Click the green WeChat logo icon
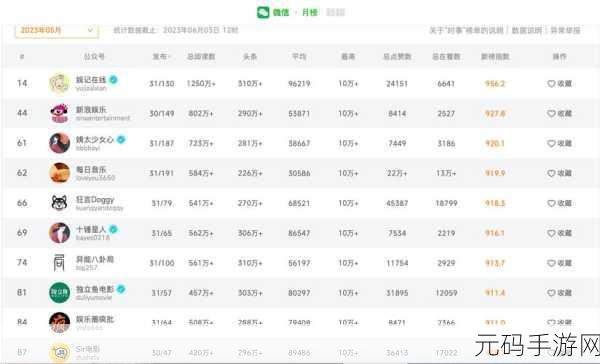Screen dimensions: 600x364 263,12
